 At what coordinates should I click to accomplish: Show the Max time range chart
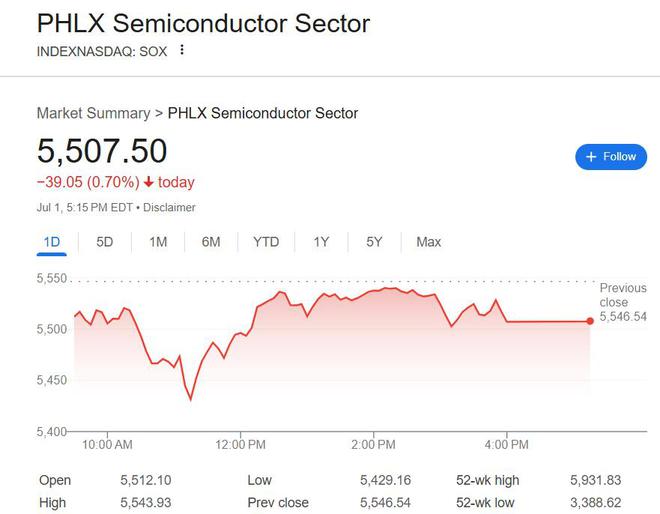(x=429, y=242)
